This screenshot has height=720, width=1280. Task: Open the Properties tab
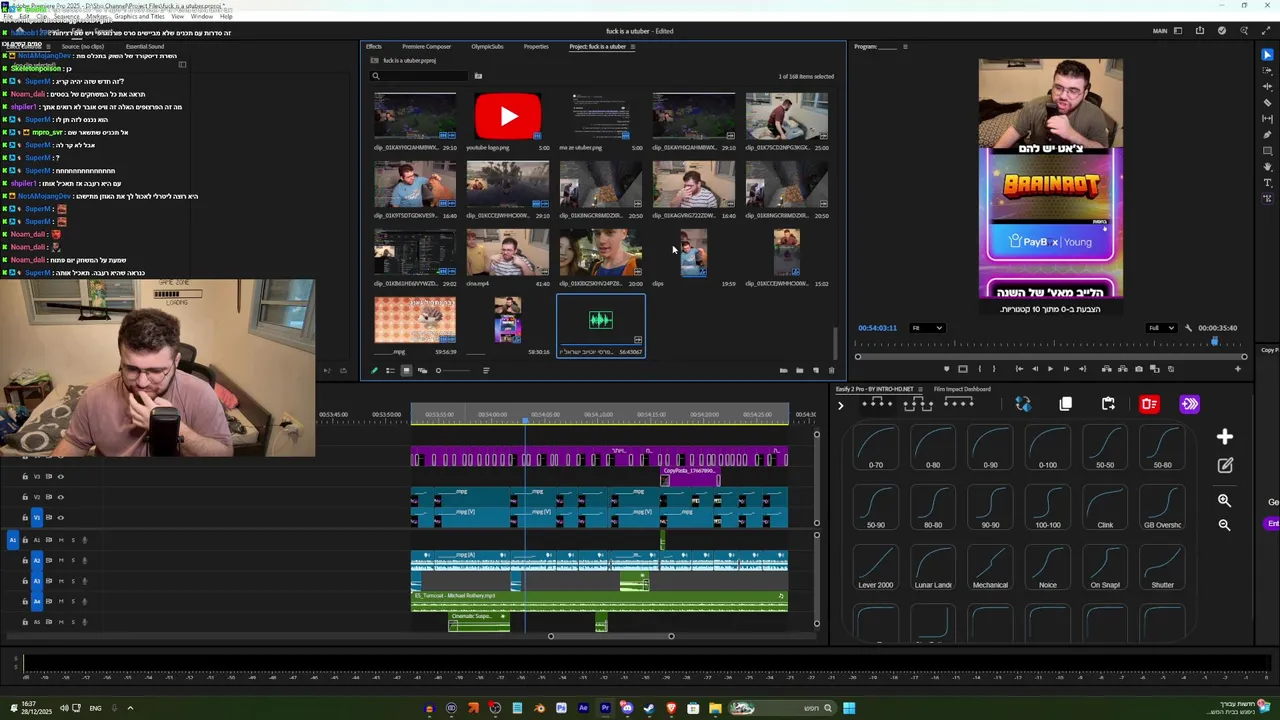536,47
